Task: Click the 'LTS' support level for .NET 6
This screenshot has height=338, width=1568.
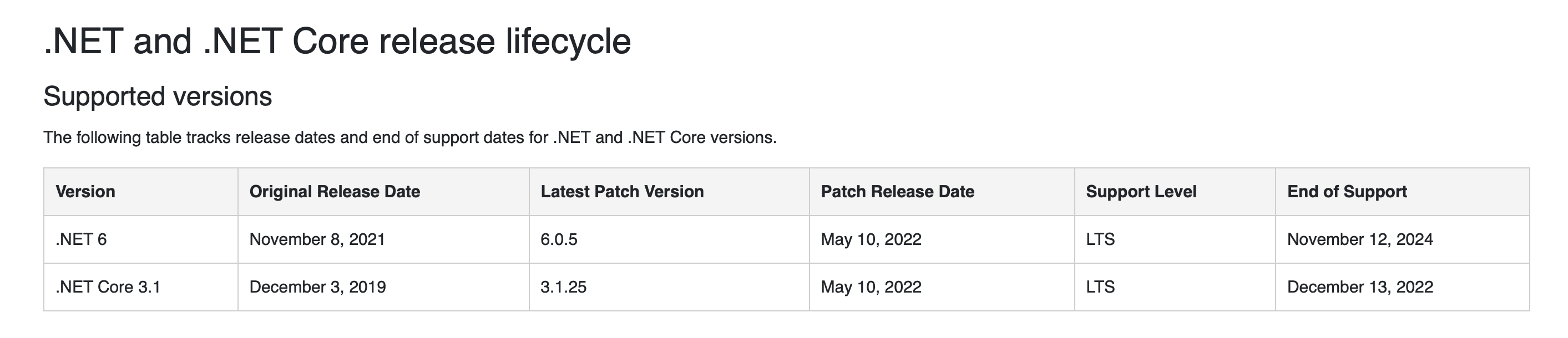Action: (1100, 239)
